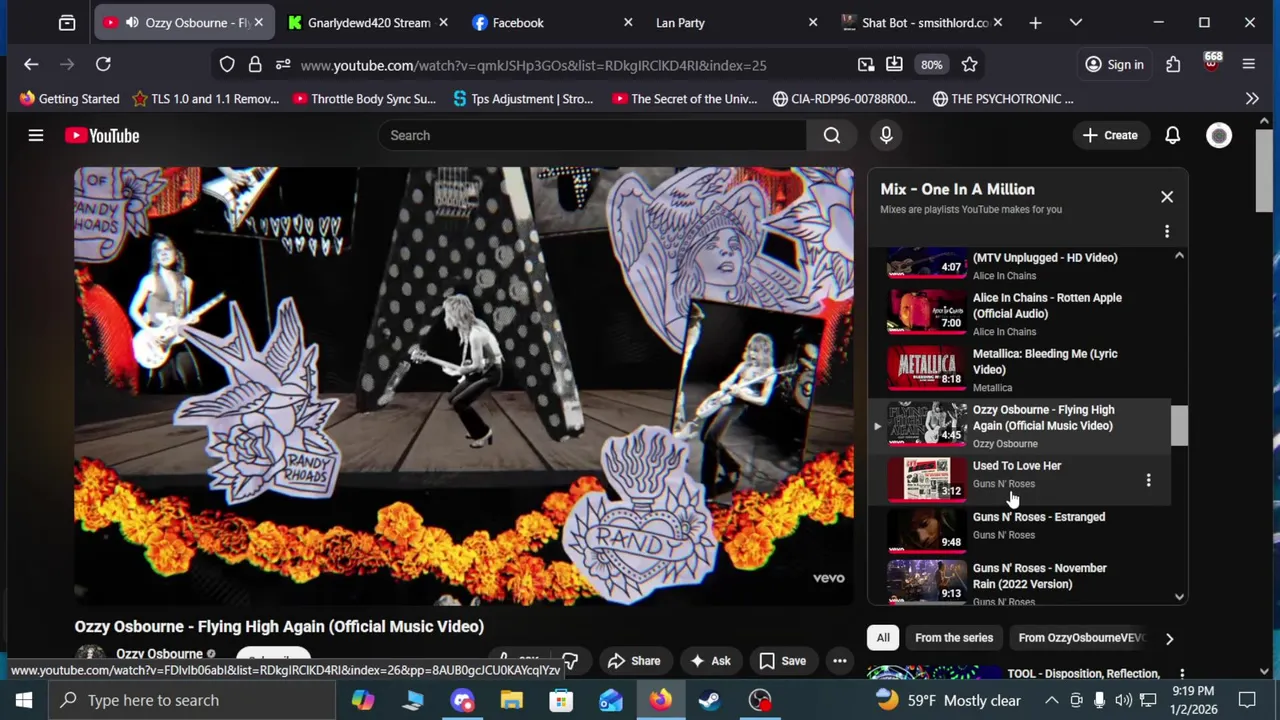The image size is (1280, 720).
Task: Open Steam from the taskbar
Action: [710, 700]
